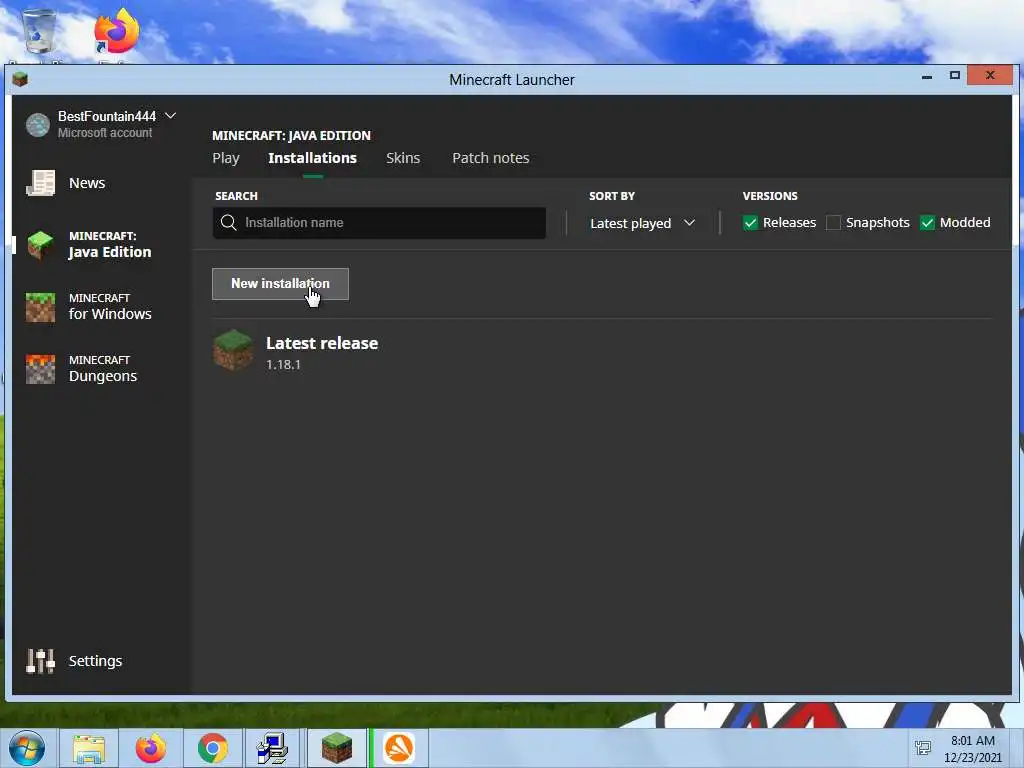
Task: Open the Firefox desktop shortcut
Action: (x=116, y=31)
